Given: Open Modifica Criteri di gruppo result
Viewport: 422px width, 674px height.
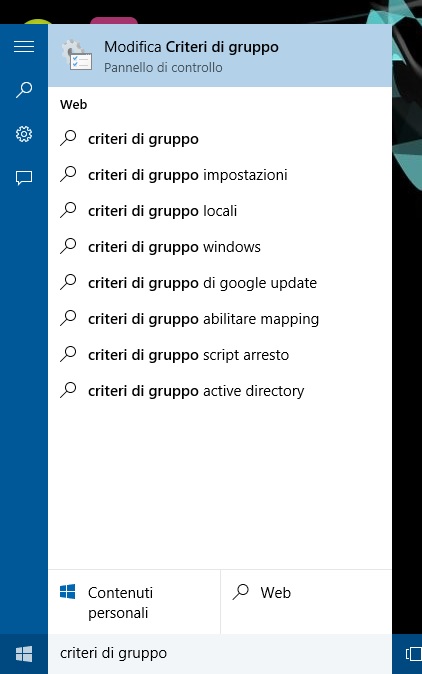Looking at the screenshot, I should click(220, 55).
